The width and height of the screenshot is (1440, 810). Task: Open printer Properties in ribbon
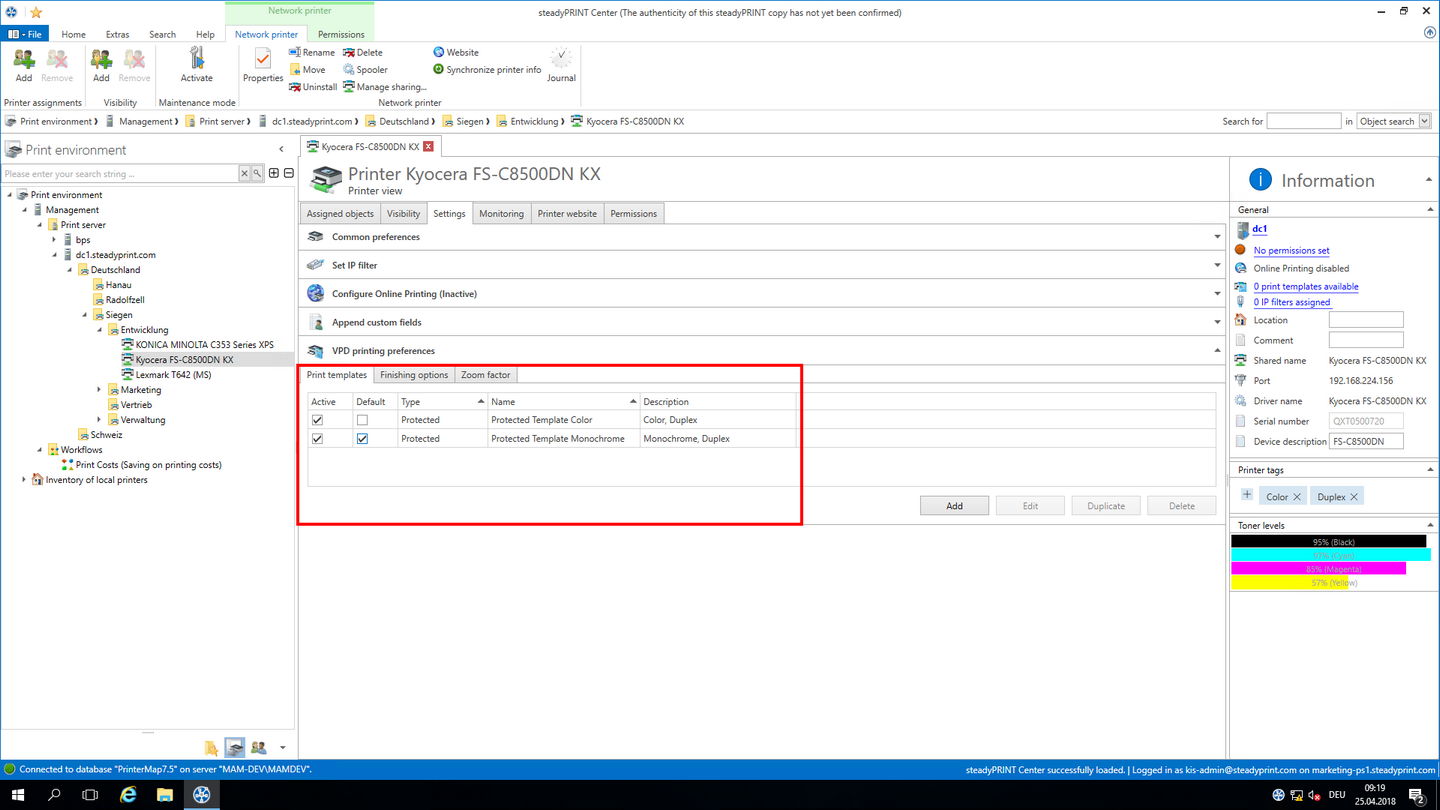click(263, 66)
